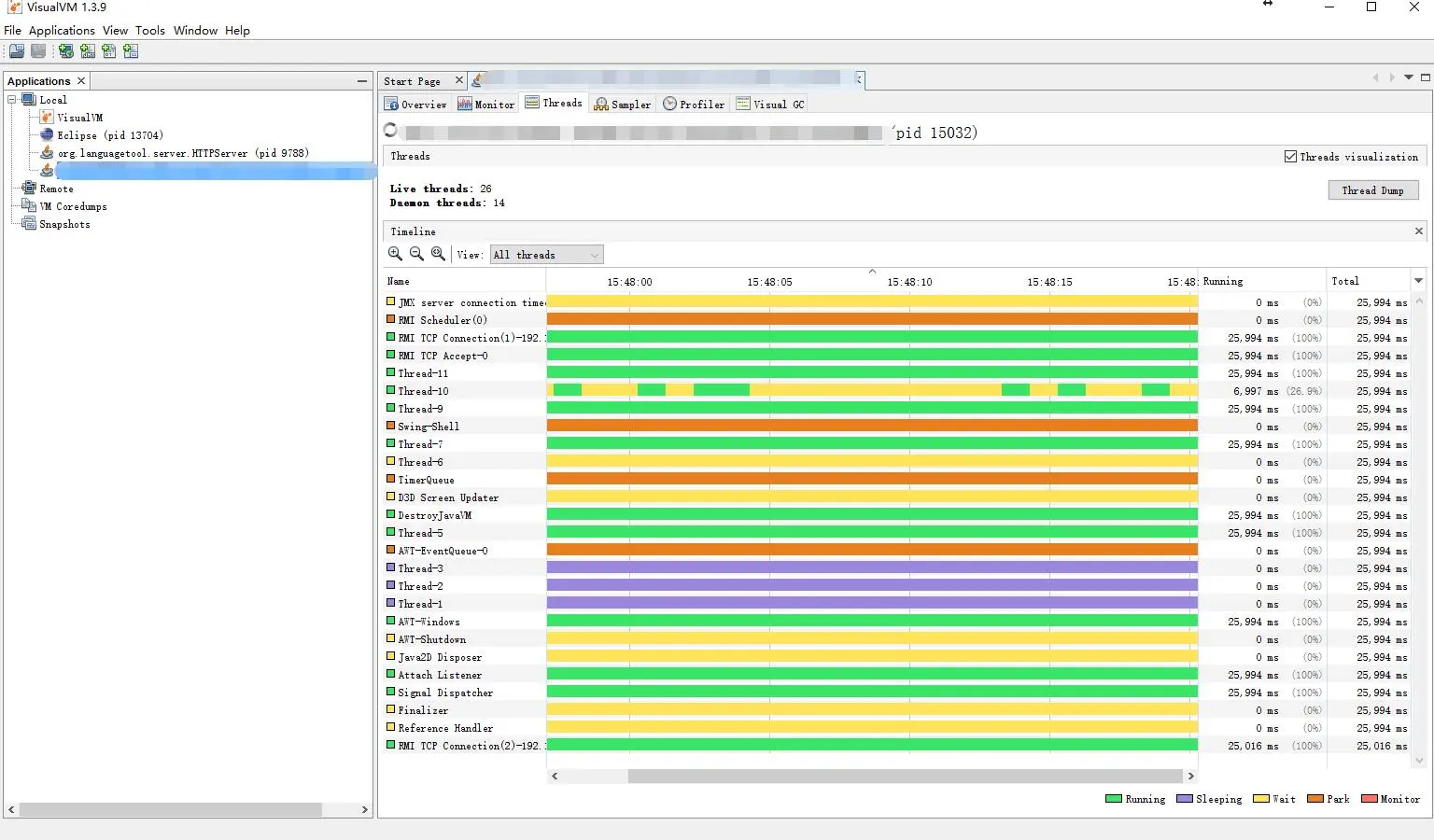Select Eclipse (pid 13704) in the tree
This screenshot has height=840, width=1434.
tap(109, 134)
